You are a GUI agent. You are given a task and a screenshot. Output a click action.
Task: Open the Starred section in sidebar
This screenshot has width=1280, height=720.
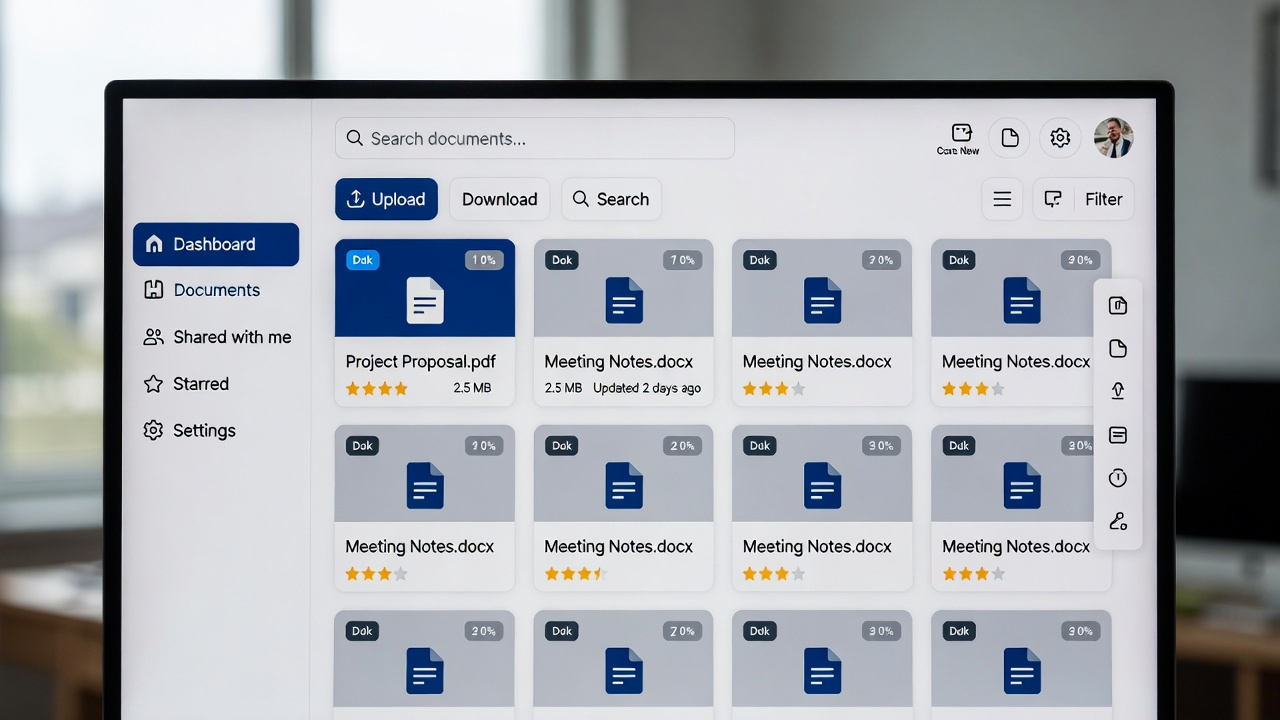tap(186, 384)
